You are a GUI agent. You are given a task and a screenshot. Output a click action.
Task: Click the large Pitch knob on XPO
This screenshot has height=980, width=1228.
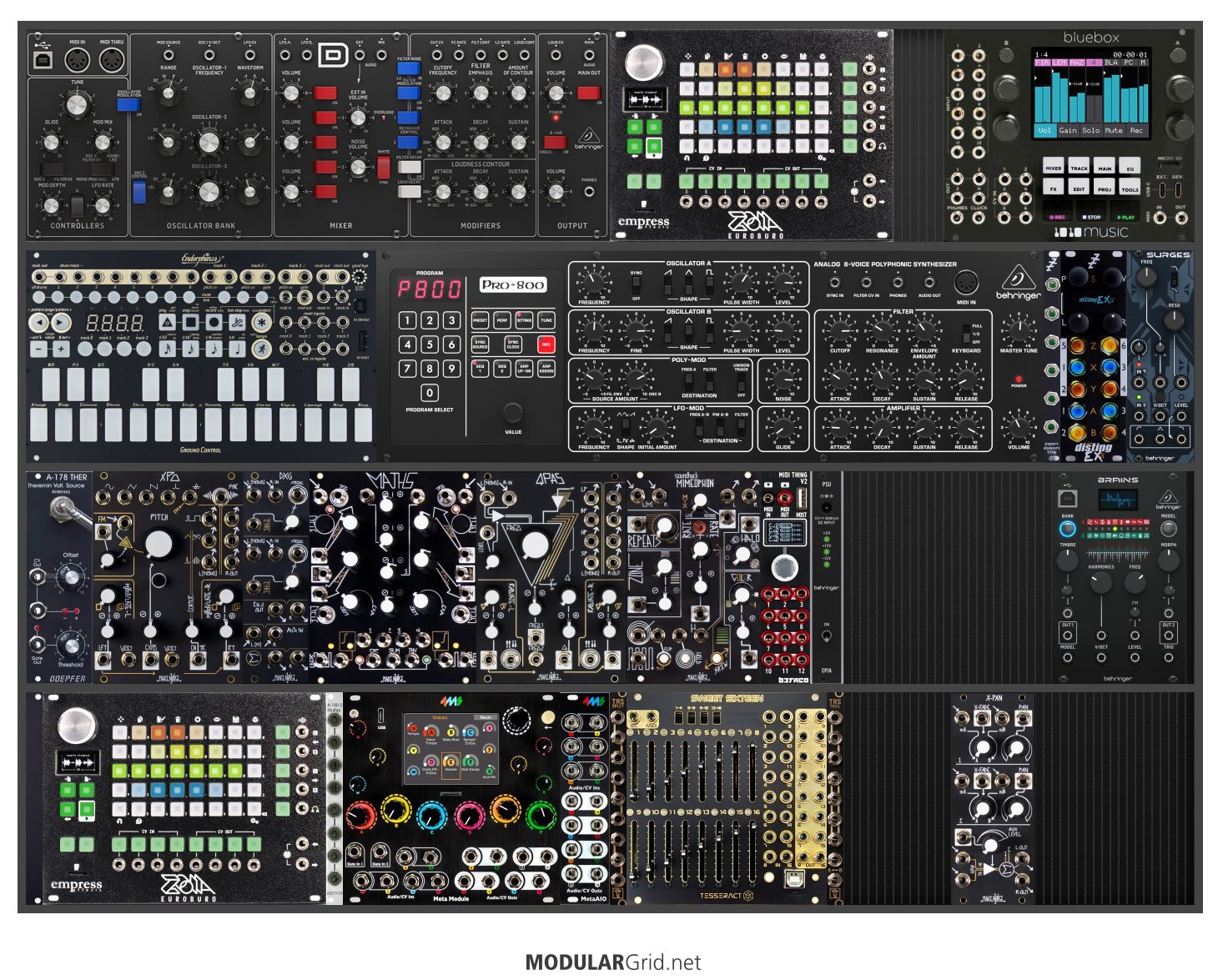pyautogui.click(x=159, y=544)
